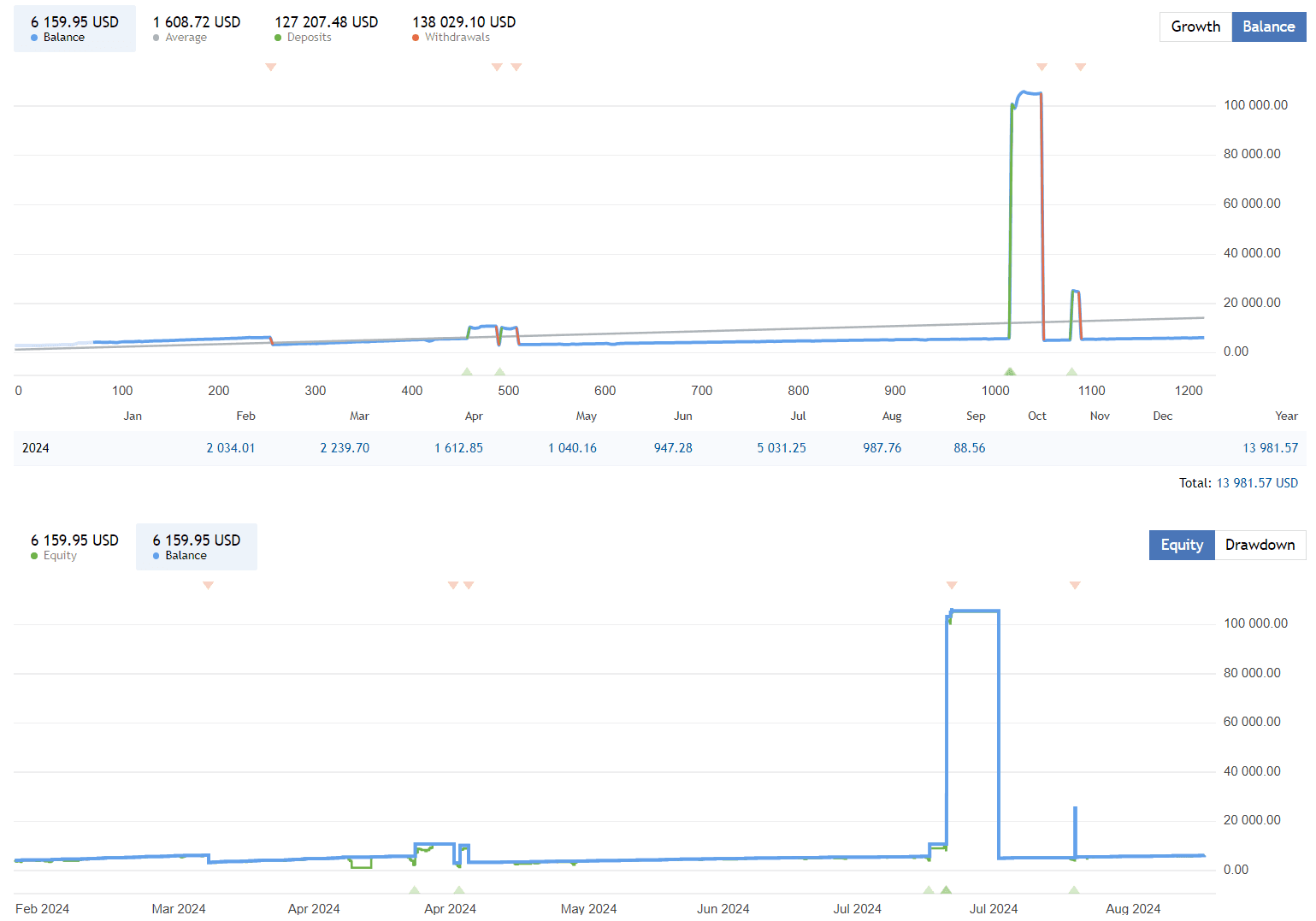Toggle the Withdrawals series using its legend label
The width and height of the screenshot is (1316, 921).
(459, 37)
